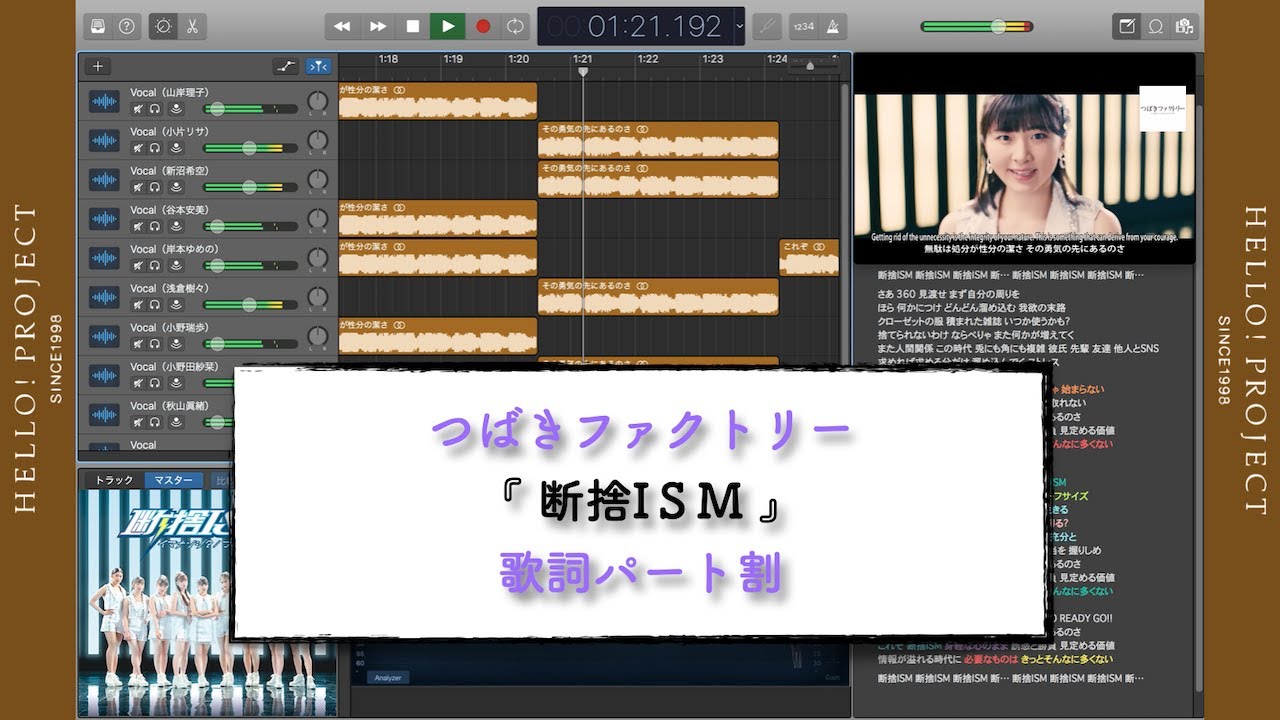Solo the Vocal（小片リサ） track
The height and width of the screenshot is (720, 1280).
[155, 148]
